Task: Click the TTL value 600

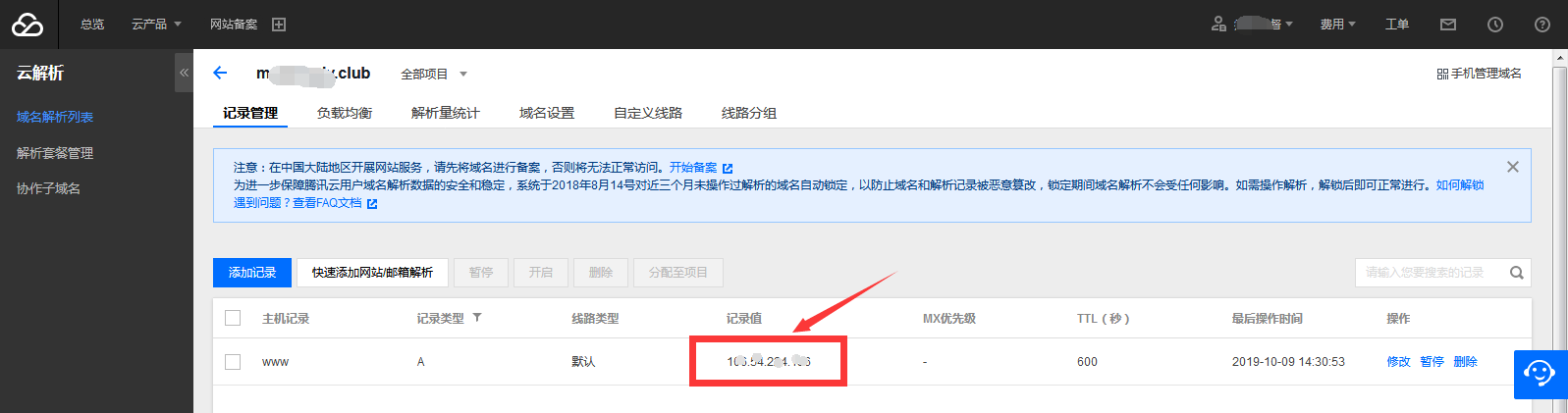Action: pyautogui.click(x=1087, y=362)
